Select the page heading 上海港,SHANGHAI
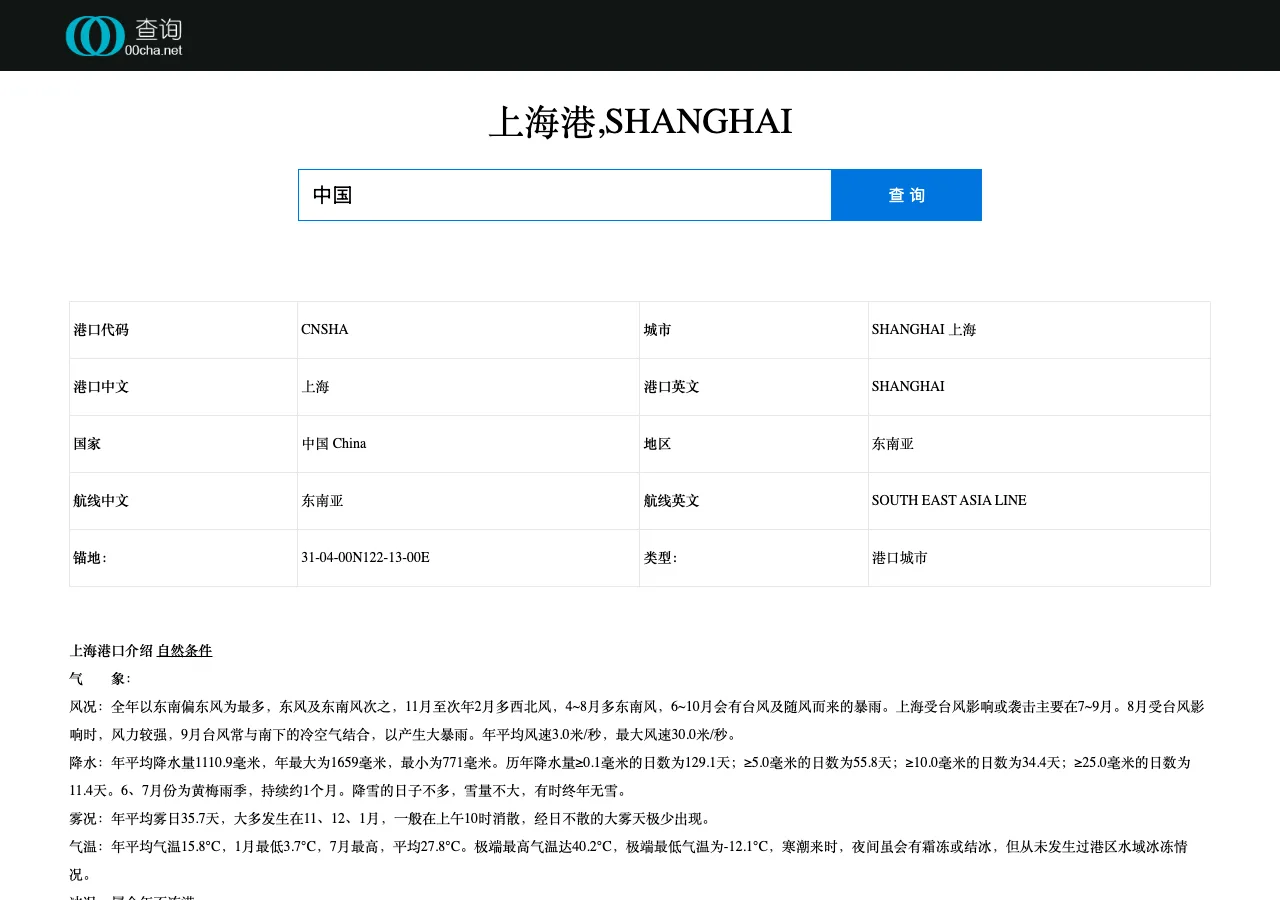The image size is (1280, 900). point(640,122)
